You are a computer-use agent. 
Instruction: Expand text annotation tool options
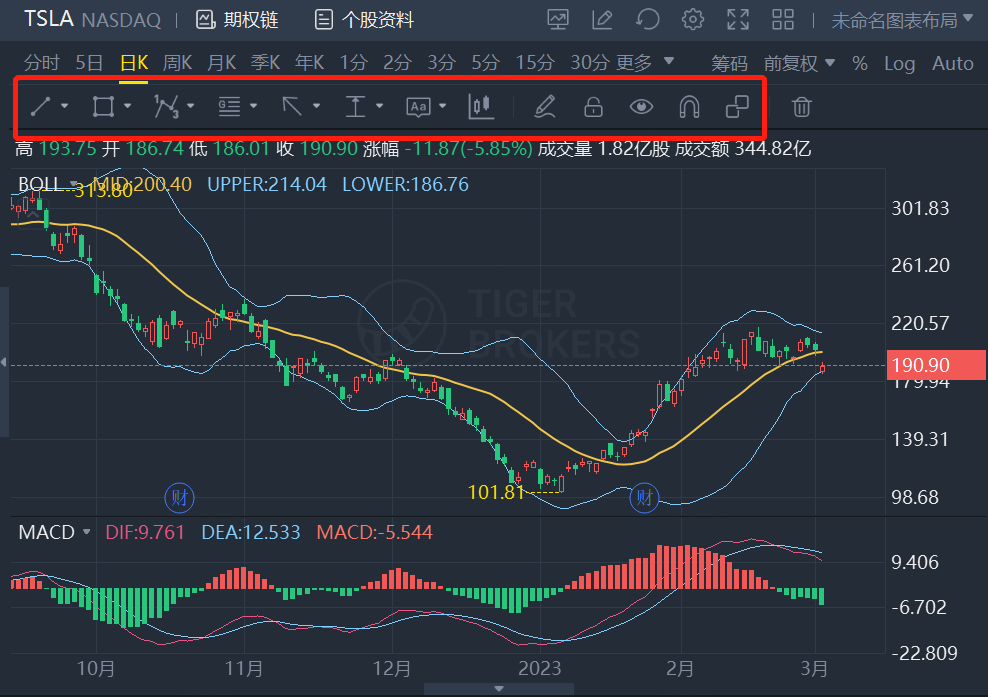[x=442, y=107]
